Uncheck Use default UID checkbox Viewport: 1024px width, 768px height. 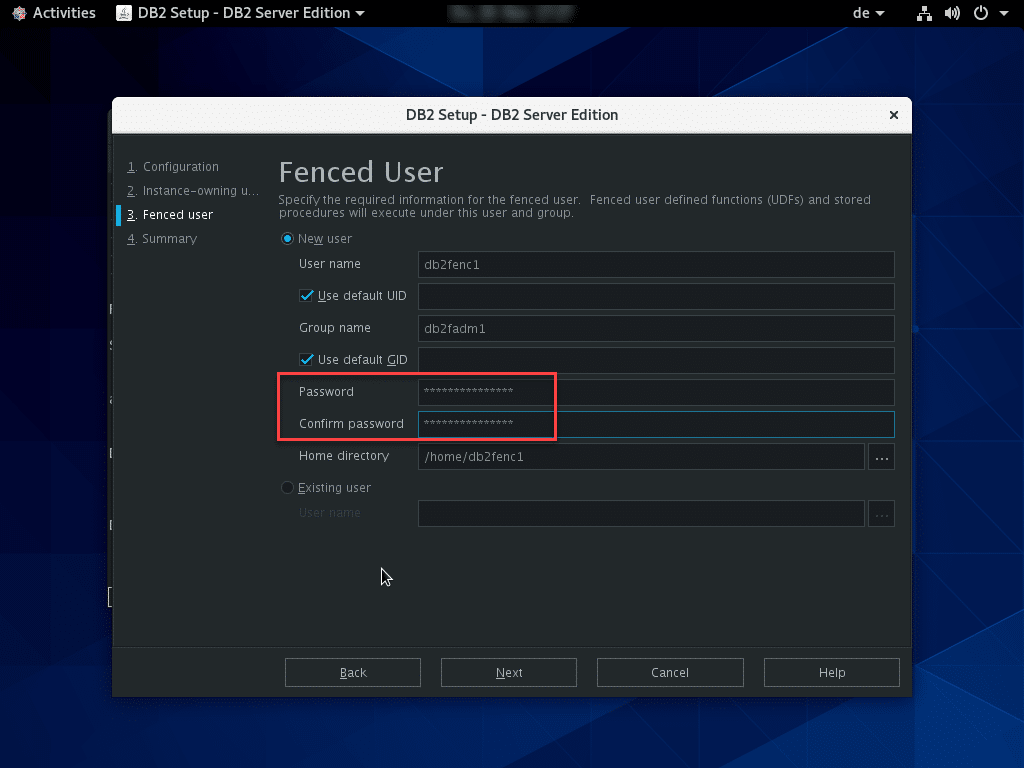click(307, 296)
